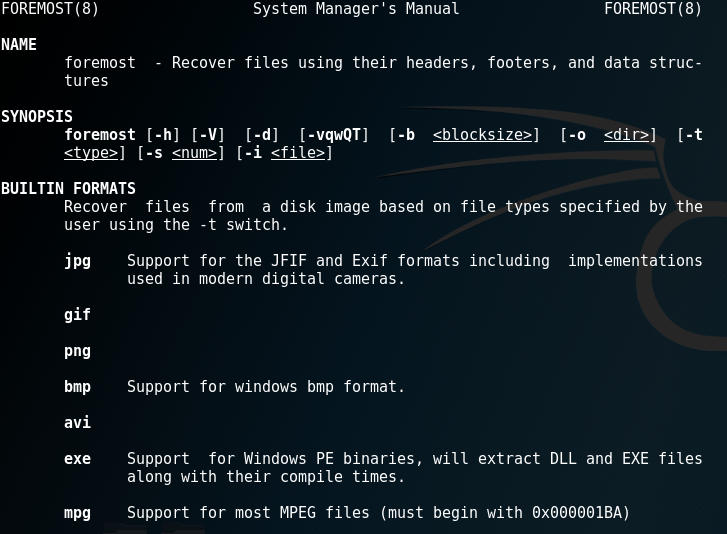Viewport: 727px width, 534px height.
Task: Click the System Manager's Manual title
Action: [x=356, y=9]
